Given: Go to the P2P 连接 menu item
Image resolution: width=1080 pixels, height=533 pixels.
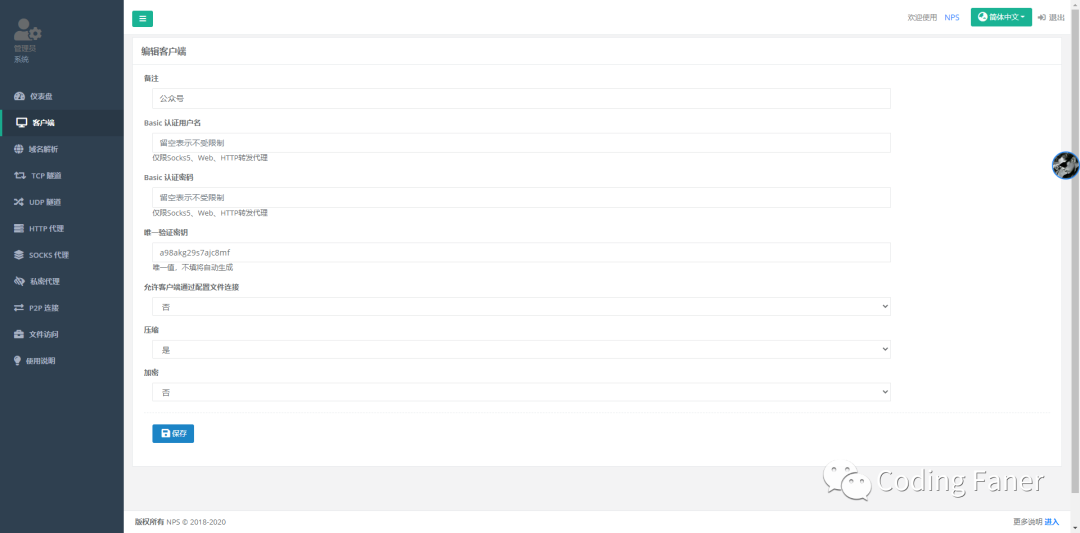Looking at the screenshot, I should click(x=43, y=308).
